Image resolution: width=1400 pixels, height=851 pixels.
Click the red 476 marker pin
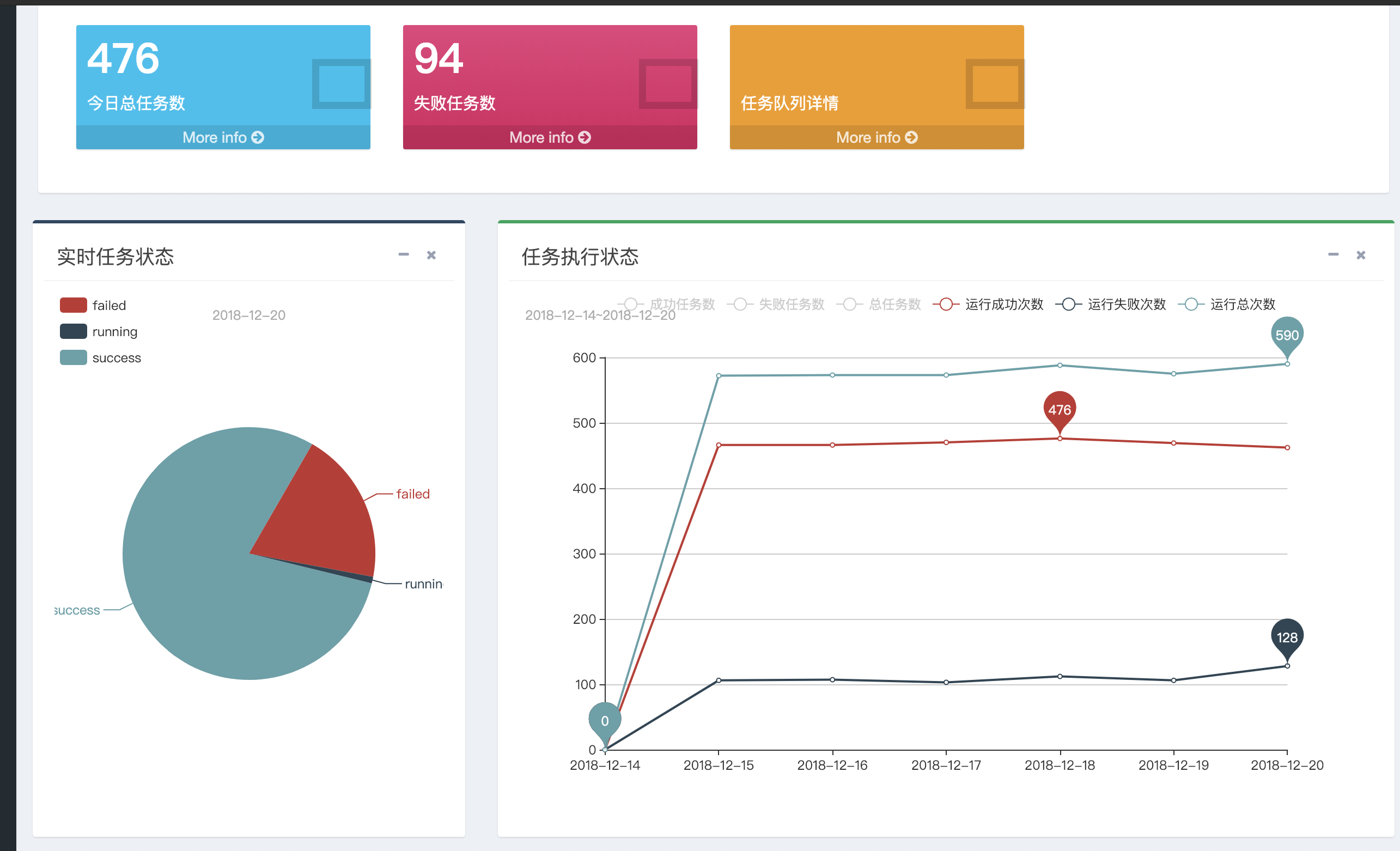(1059, 410)
